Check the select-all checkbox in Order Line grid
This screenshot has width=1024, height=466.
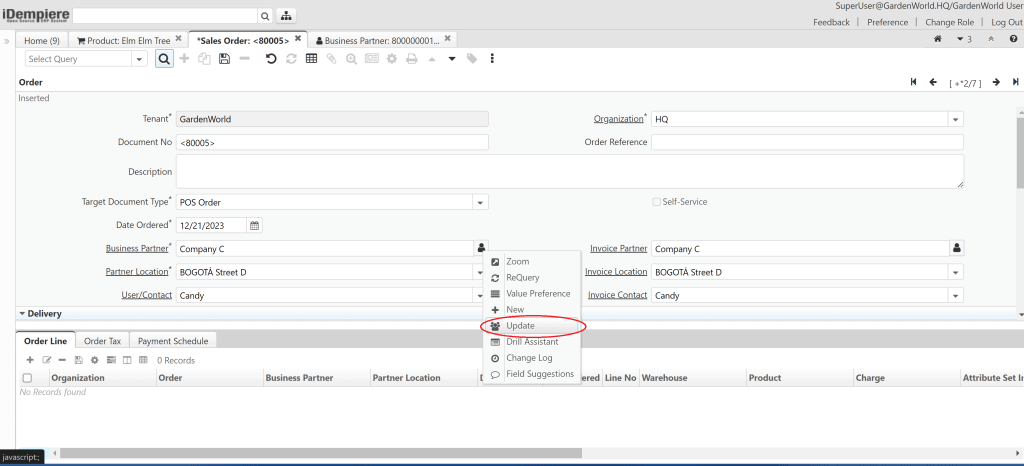coord(27,378)
